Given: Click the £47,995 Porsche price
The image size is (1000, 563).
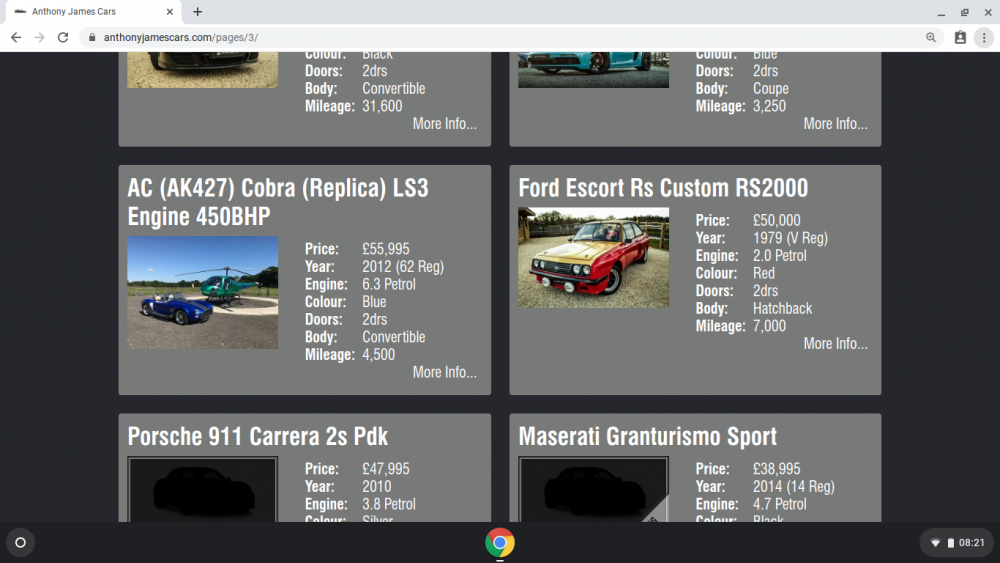Looking at the screenshot, I should click(x=386, y=469).
